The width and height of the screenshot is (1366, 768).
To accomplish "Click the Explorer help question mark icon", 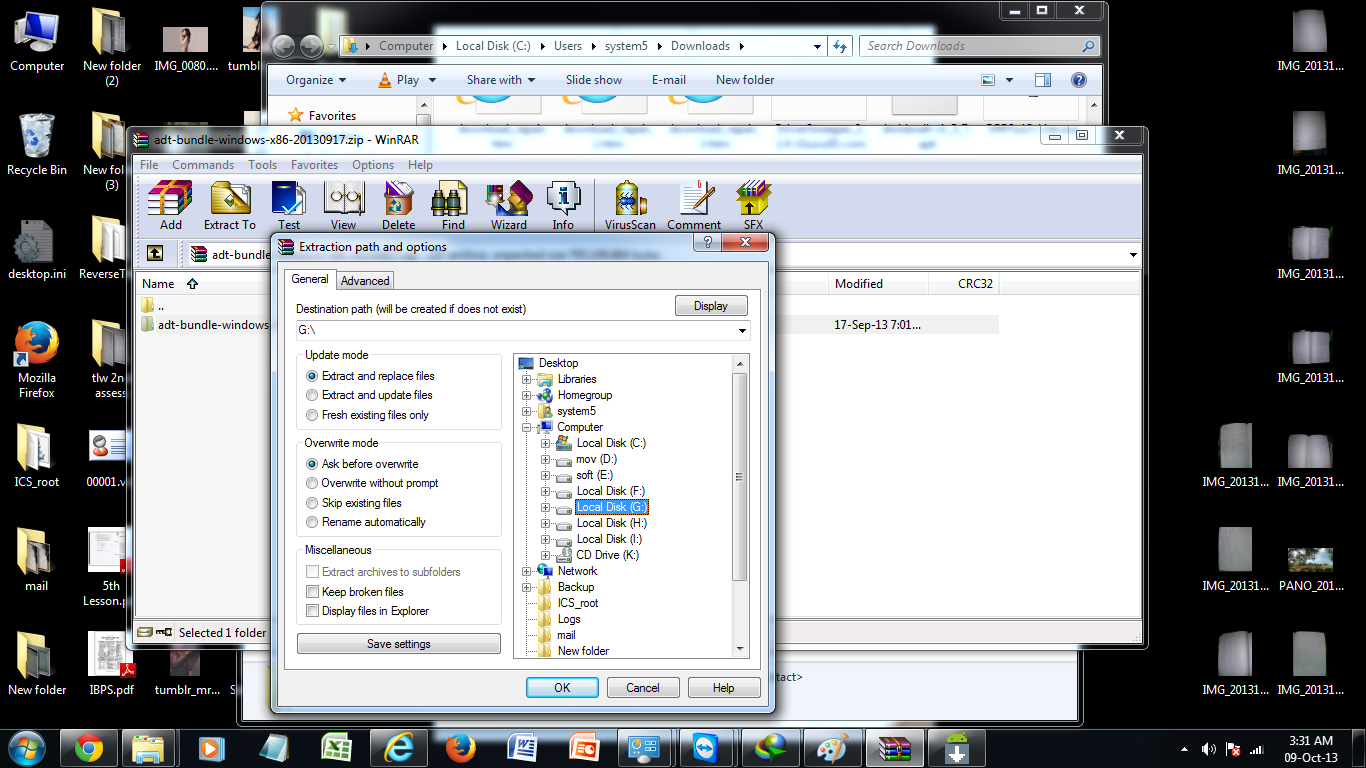I will point(1079,80).
